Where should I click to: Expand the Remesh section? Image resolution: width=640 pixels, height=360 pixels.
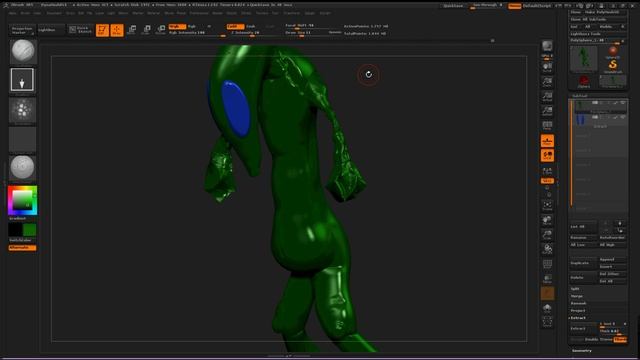(578, 304)
